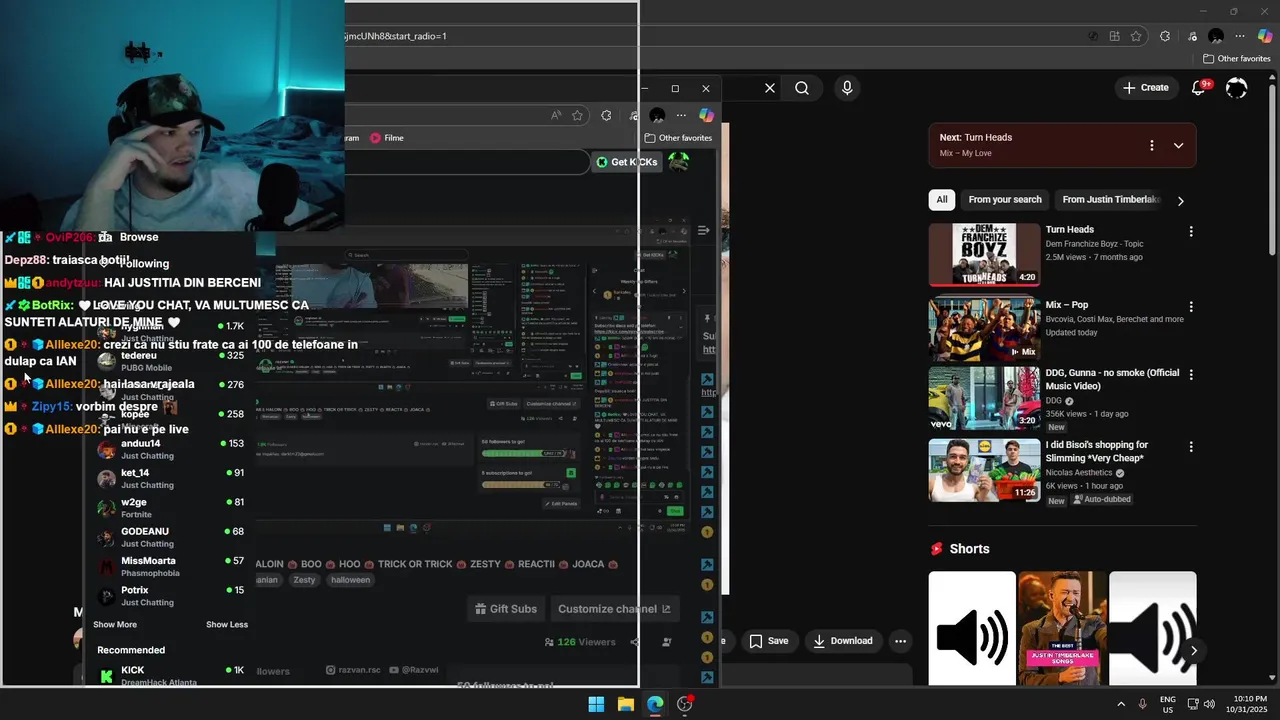Click the Get KICKs button in Kick window
This screenshot has height=720, width=1280.
pos(627,162)
